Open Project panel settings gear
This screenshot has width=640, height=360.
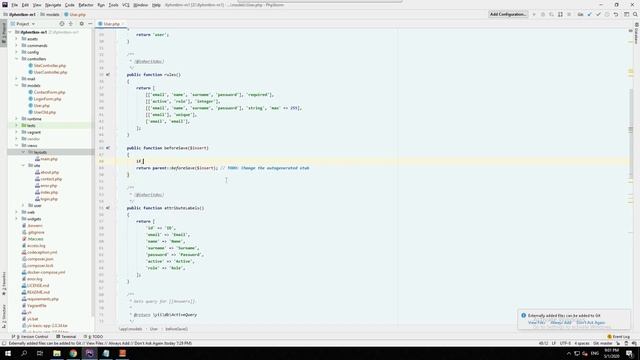pyautogui.click(x=81, y=24)
